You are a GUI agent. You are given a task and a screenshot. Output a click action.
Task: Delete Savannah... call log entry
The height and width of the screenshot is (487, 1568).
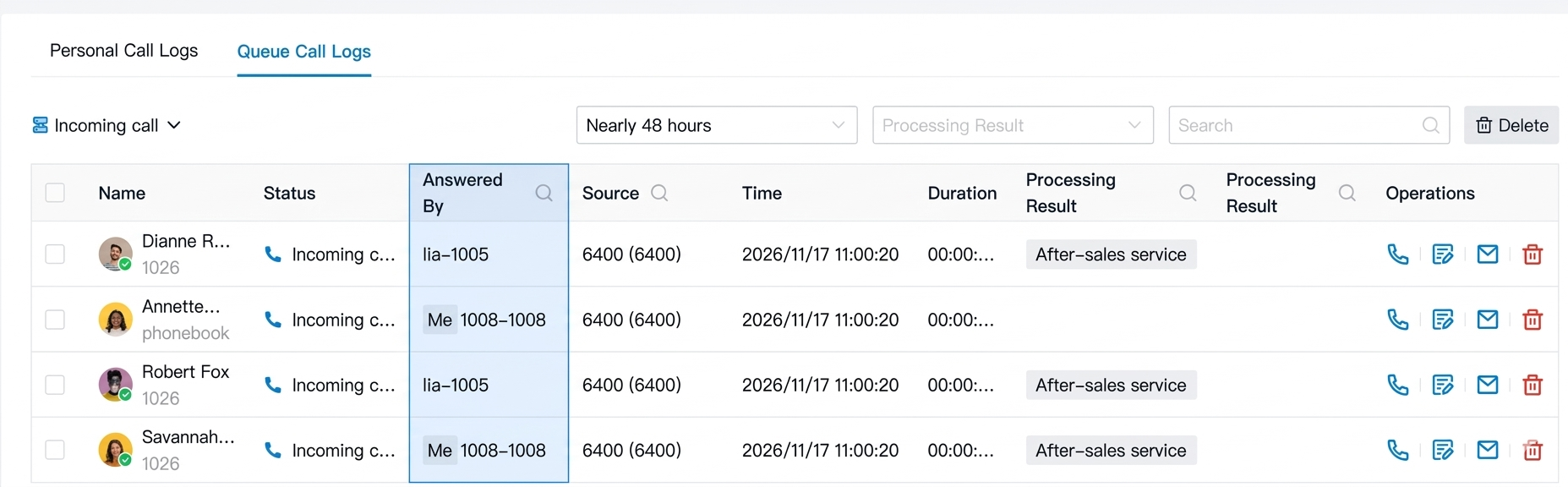click(1532, 450)
